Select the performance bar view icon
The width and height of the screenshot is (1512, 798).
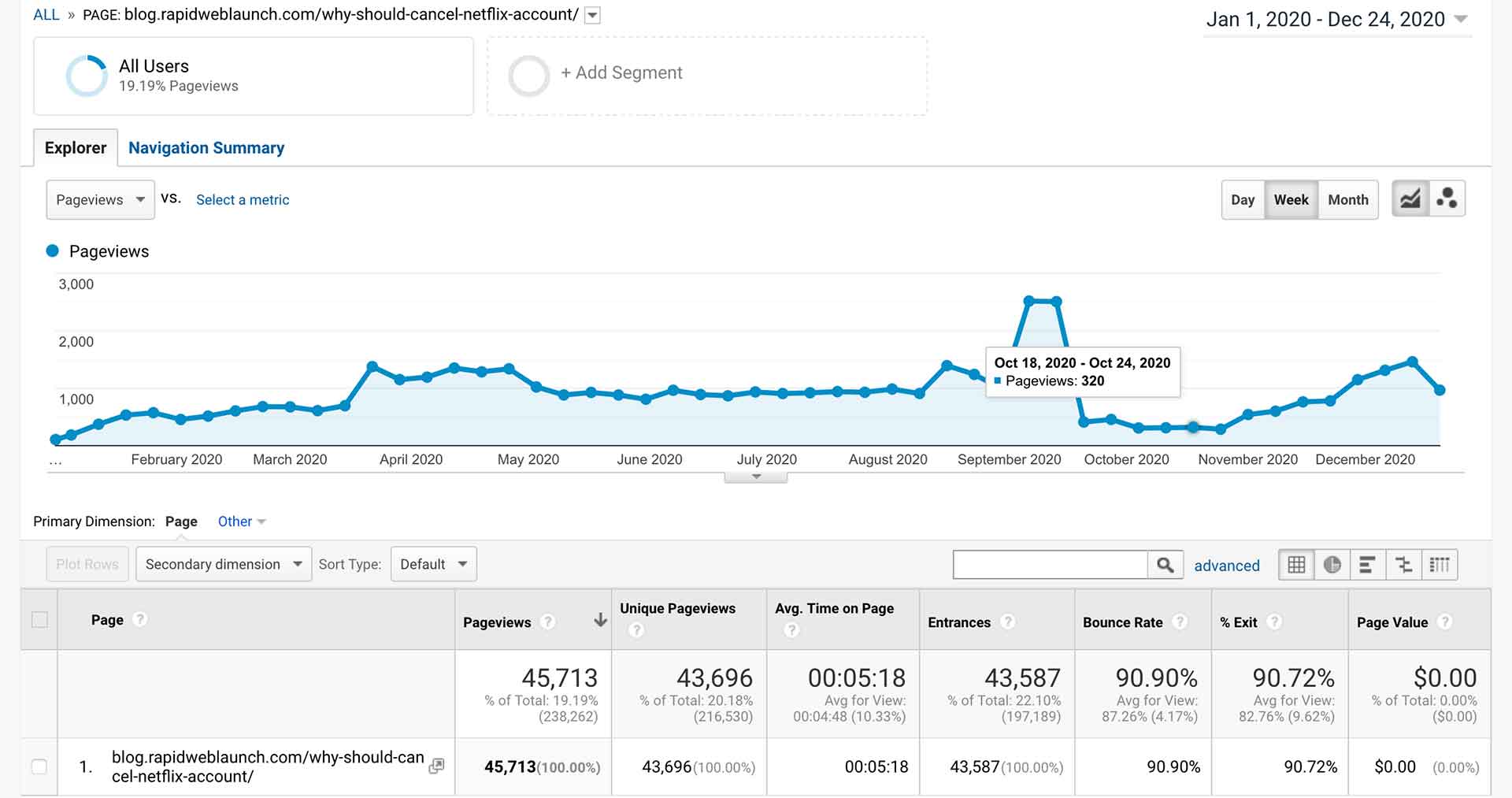[x=1368, y=565]
